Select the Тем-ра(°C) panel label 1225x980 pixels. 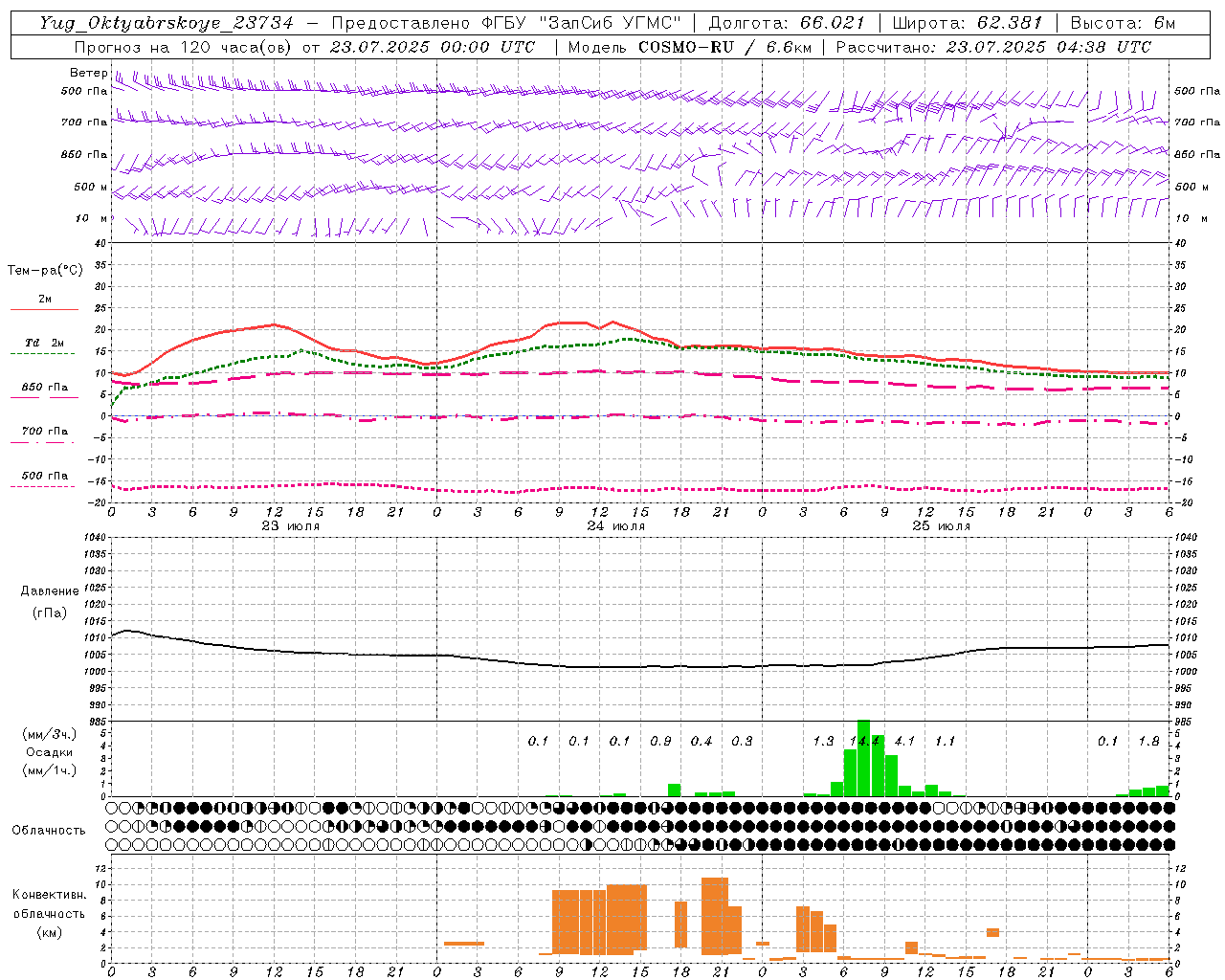(45, 271)
